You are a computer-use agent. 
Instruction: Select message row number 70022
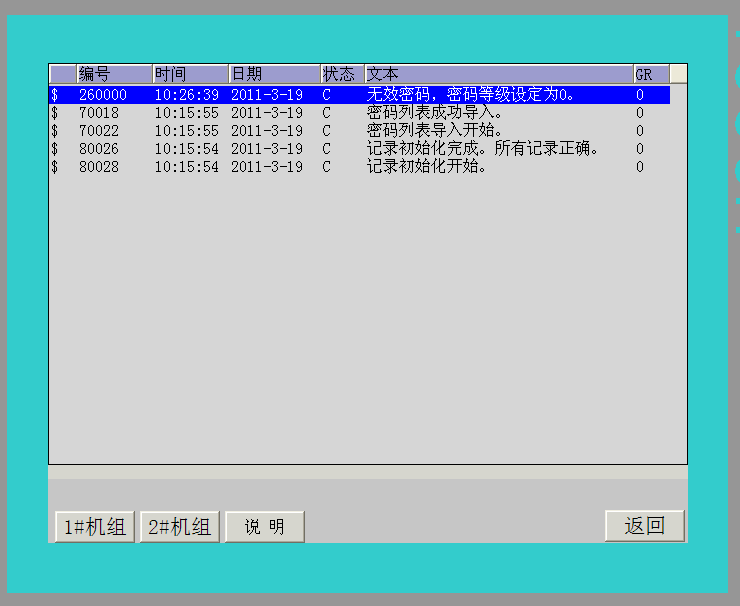[360, 131]
